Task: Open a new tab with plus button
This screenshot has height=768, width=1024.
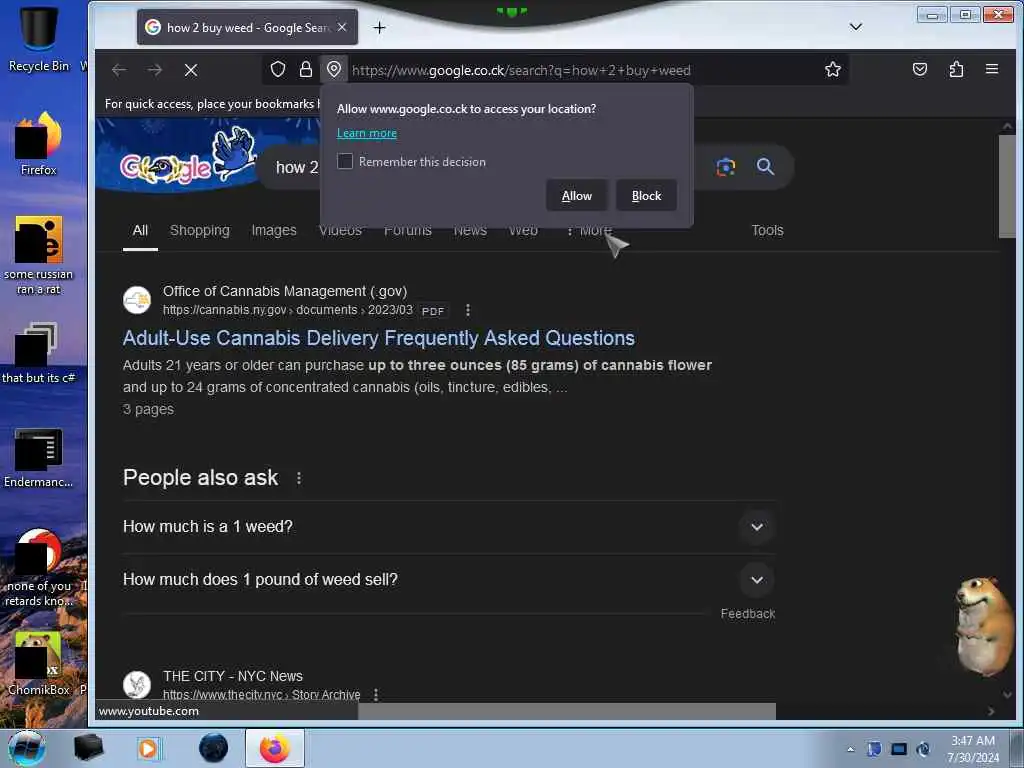Action: 379,27
